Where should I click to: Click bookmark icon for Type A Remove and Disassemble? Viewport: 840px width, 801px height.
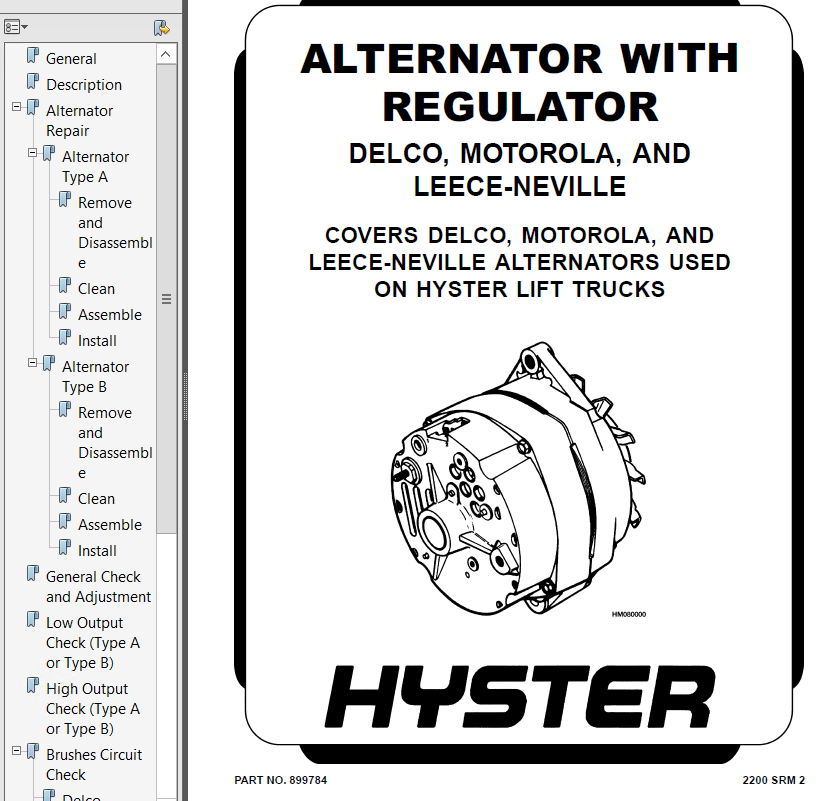click(x=65, y=199)
